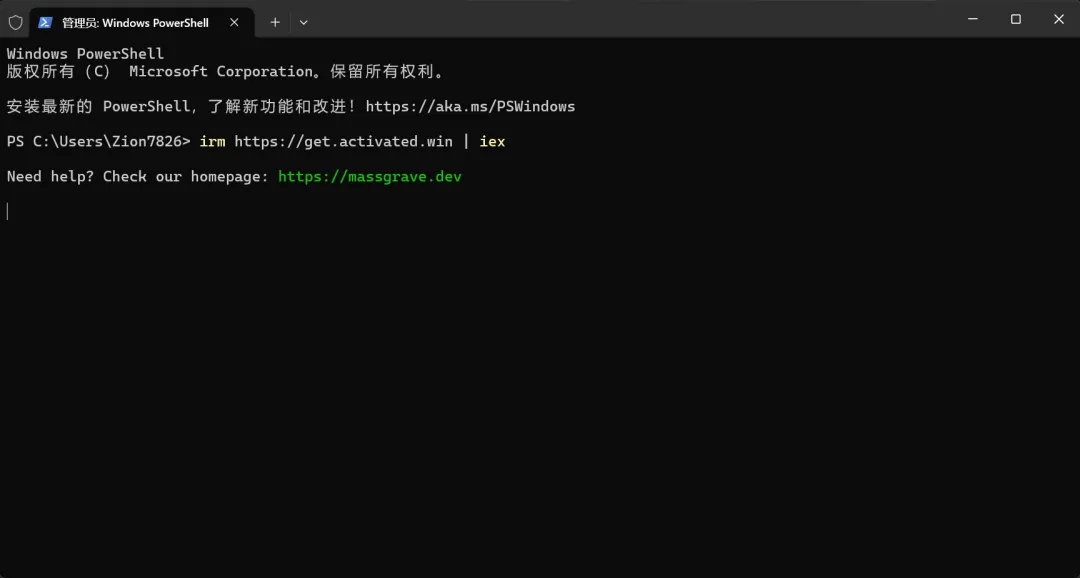
Task: Click the Microsoft Corporation copyright line
Action: click(x=227, y=71)
